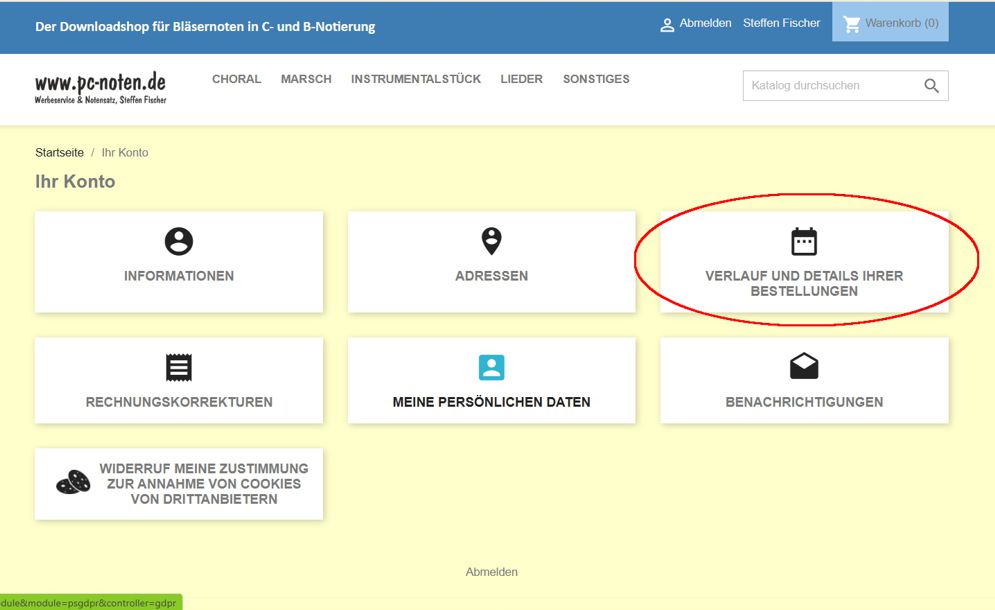Open the Steffen Fischer account link
This screenshot has width=995, height=610.
(x=781, y=23)
